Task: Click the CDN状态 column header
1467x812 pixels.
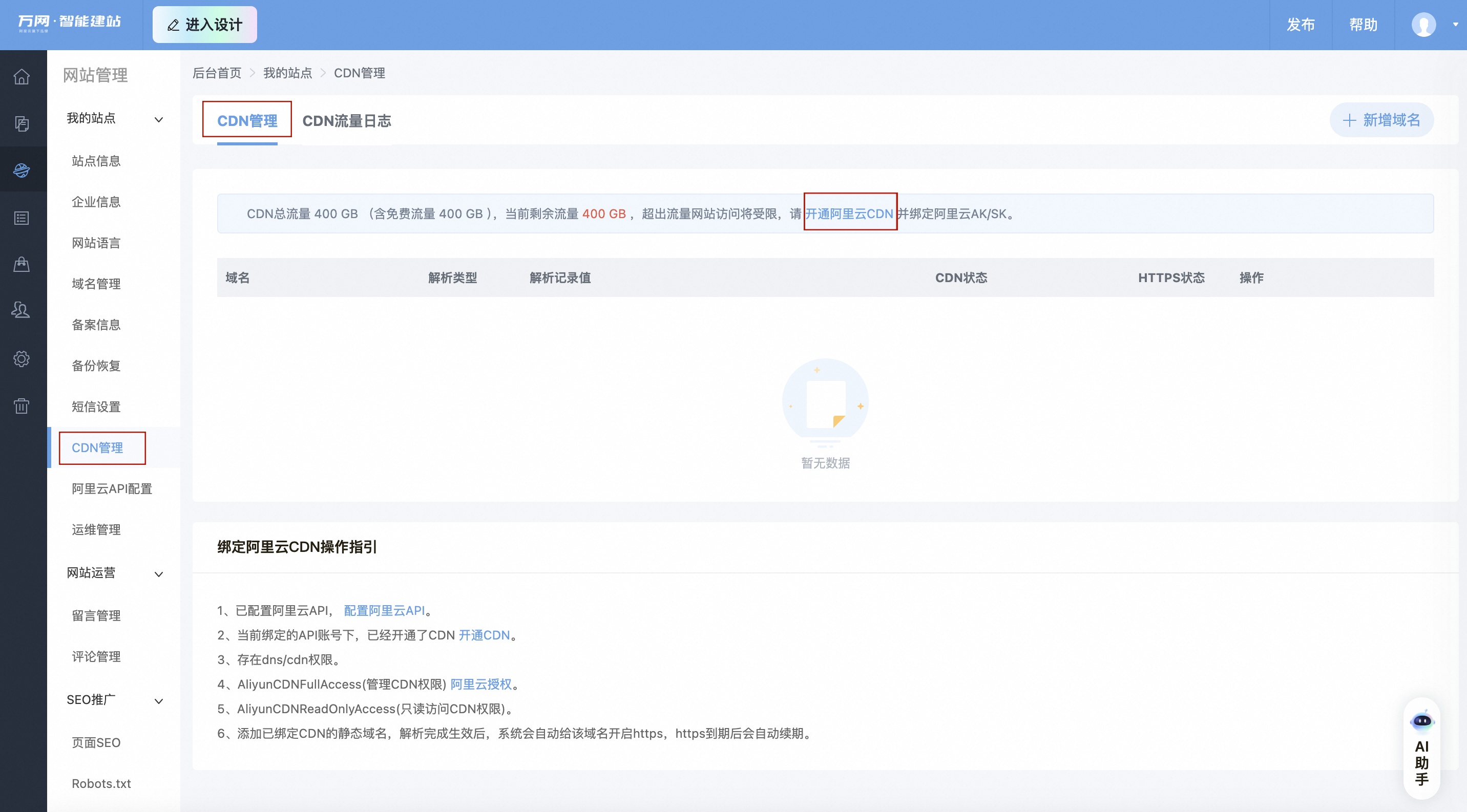Action: pyautogui.click(x=961, y=277)
